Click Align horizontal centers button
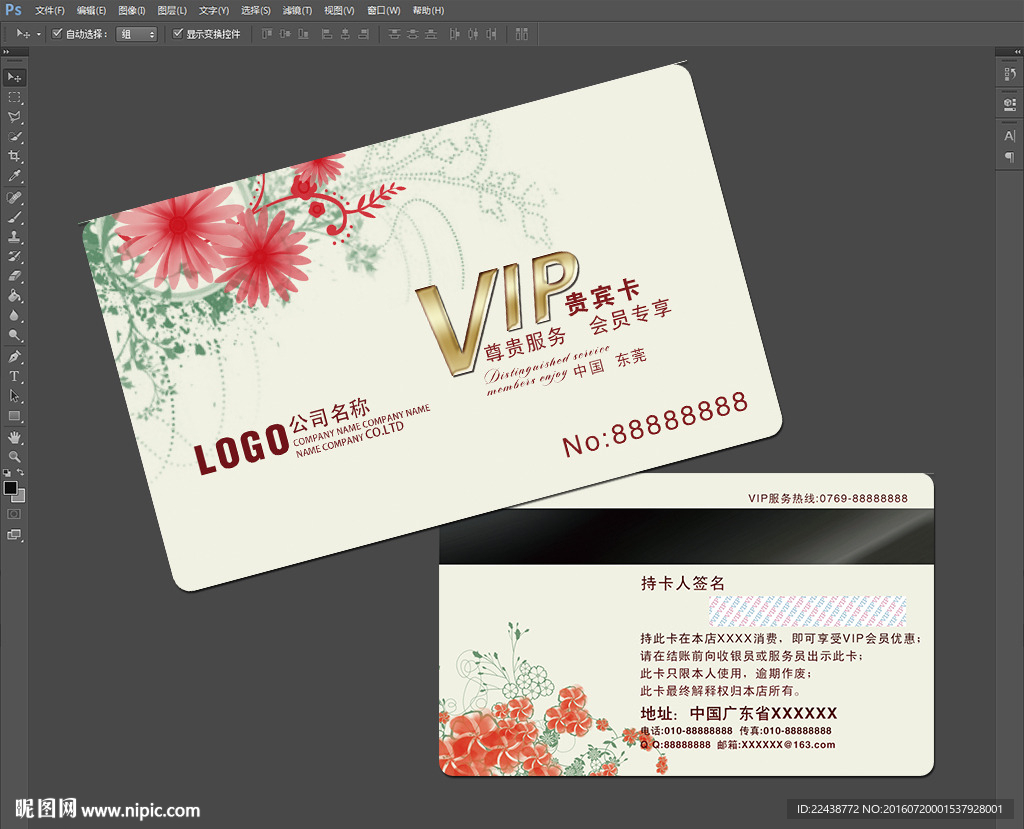Viewport: 1024px width, 829px height. 345,33
